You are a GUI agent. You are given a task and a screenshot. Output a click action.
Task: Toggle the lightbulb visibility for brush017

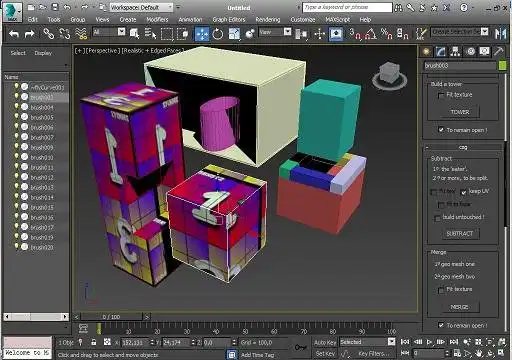tap(16, 227)
